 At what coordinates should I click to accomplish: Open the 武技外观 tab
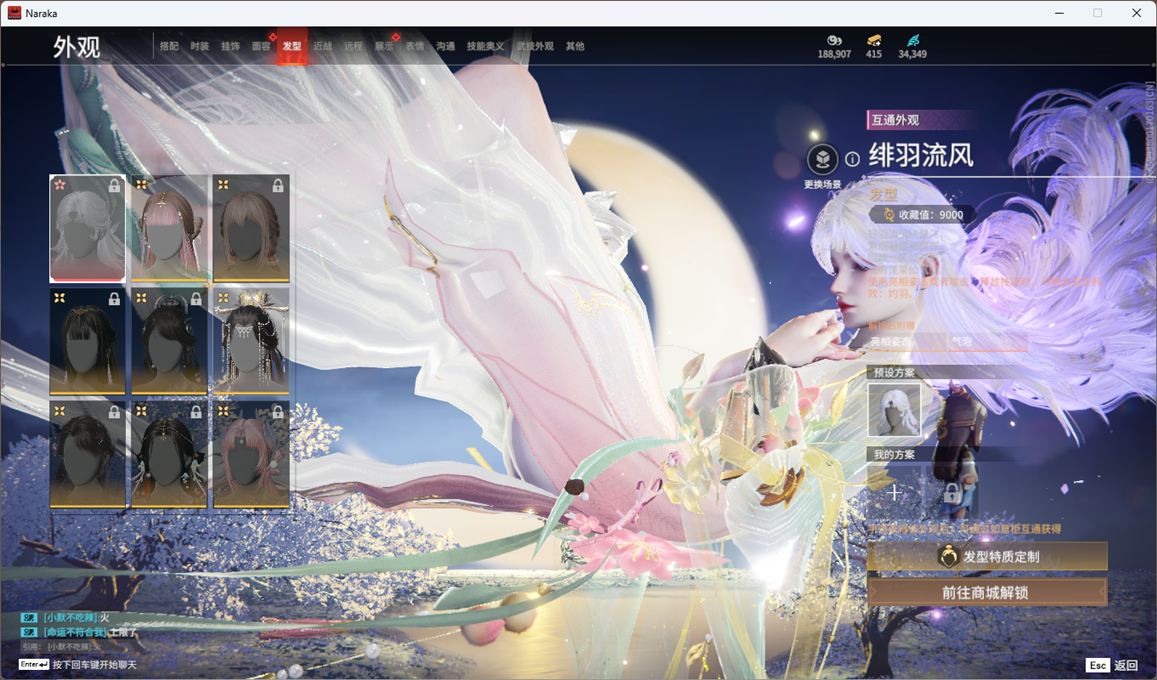pyautogui.click(x=535, y=46)
